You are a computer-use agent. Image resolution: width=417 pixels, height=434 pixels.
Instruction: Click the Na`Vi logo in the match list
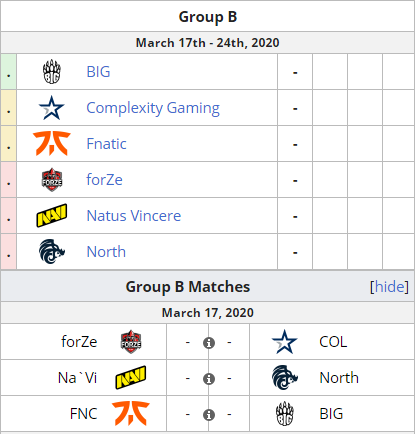pos(131,378)
